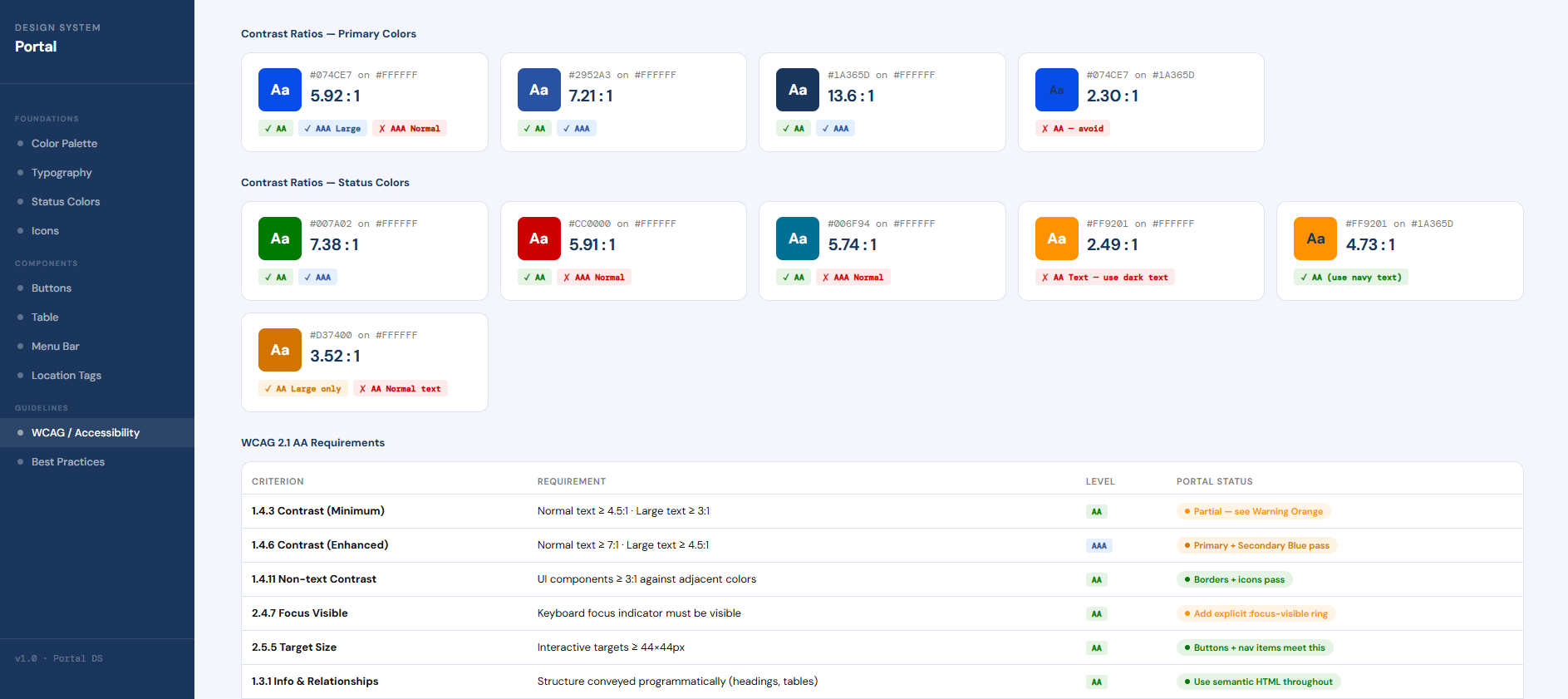The image size is (1568, 699).
Task: Click 1.3.1 Info & Relationships criterion
Action: 315,682
